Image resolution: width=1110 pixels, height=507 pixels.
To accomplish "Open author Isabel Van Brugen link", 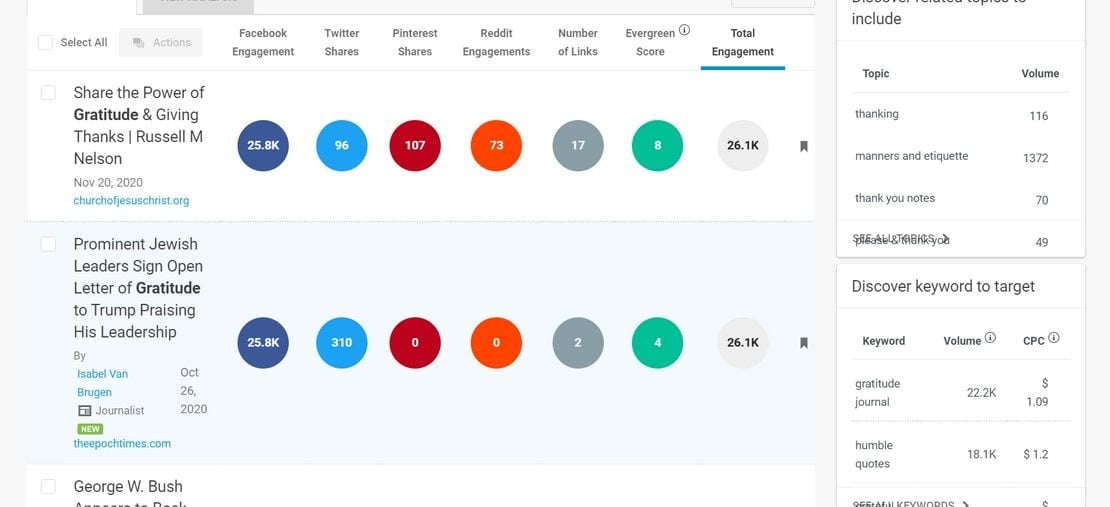I will pos(103,383).
